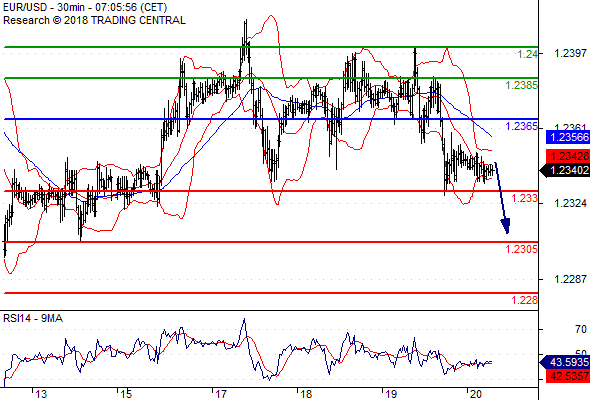Select the green 1.2385 resistance label
Viewport: 590px width, 400px height.
pyautogui.click(x=522, y=85)
